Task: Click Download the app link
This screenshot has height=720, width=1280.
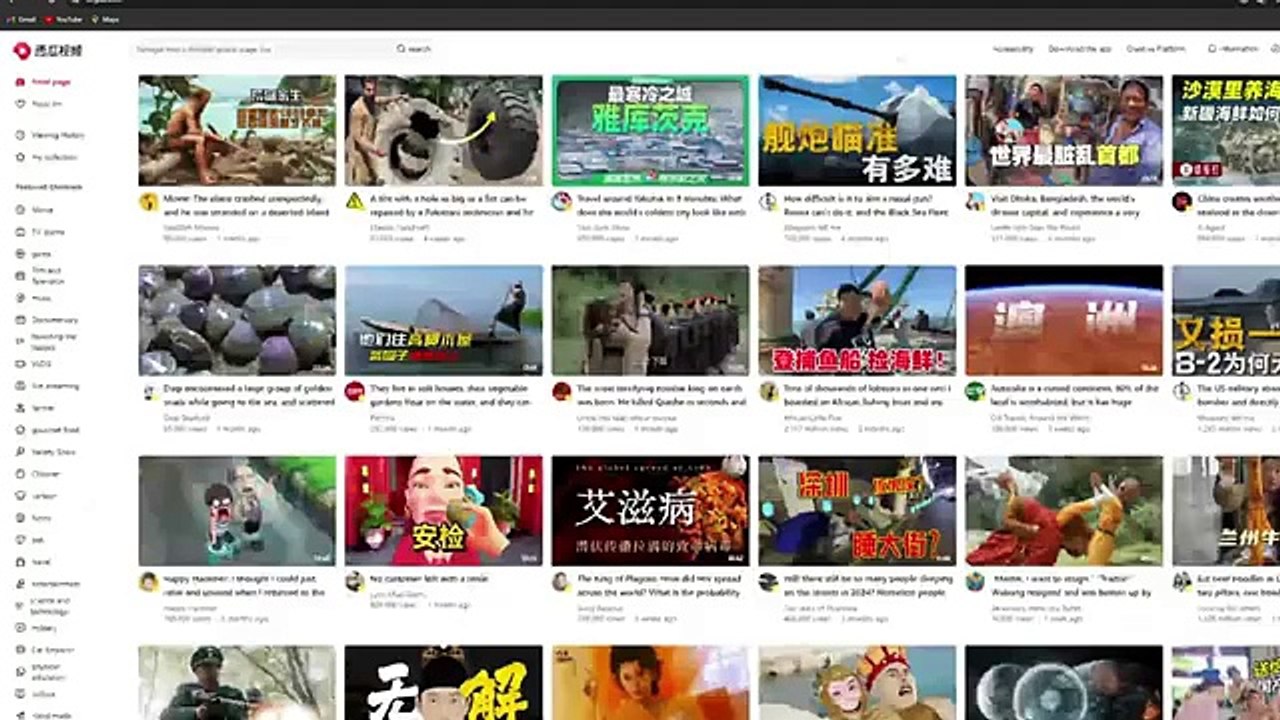Action: click(1080, 49)
